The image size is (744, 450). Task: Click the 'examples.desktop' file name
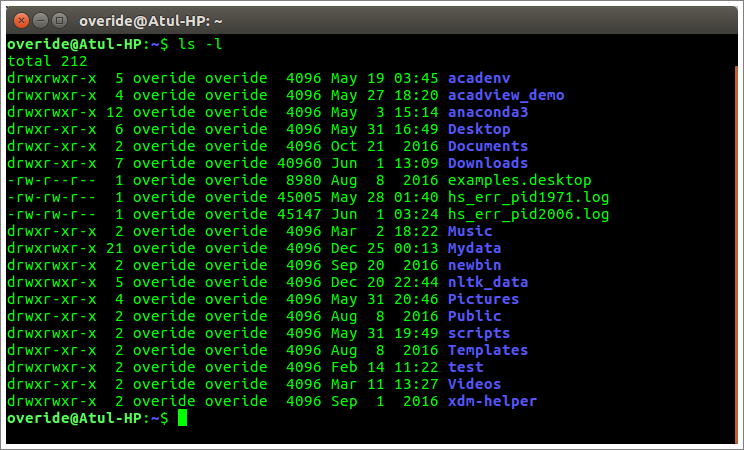point(520,180)
